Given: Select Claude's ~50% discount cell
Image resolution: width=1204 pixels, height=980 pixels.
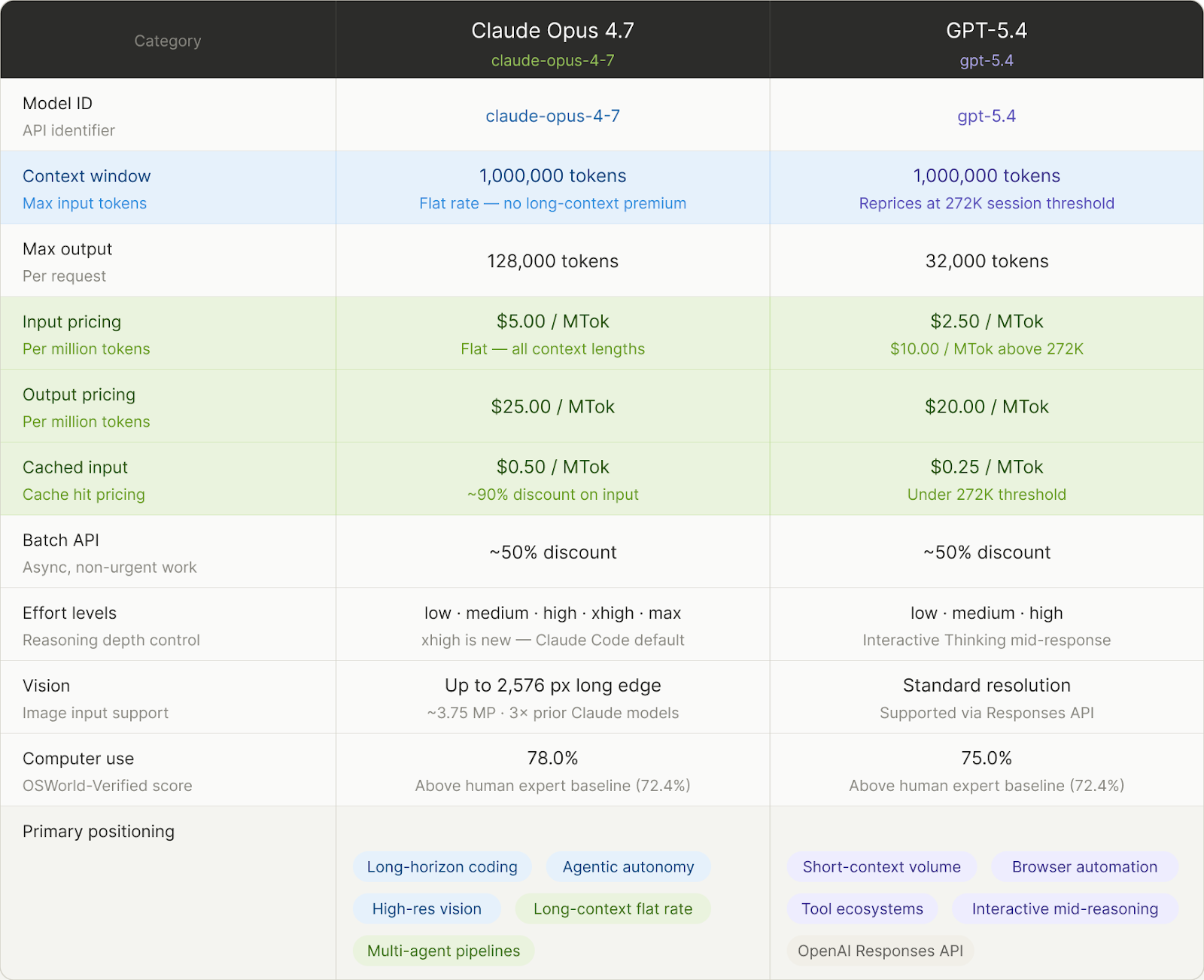Looking at the screenshot, I should (x=552, y=552).
